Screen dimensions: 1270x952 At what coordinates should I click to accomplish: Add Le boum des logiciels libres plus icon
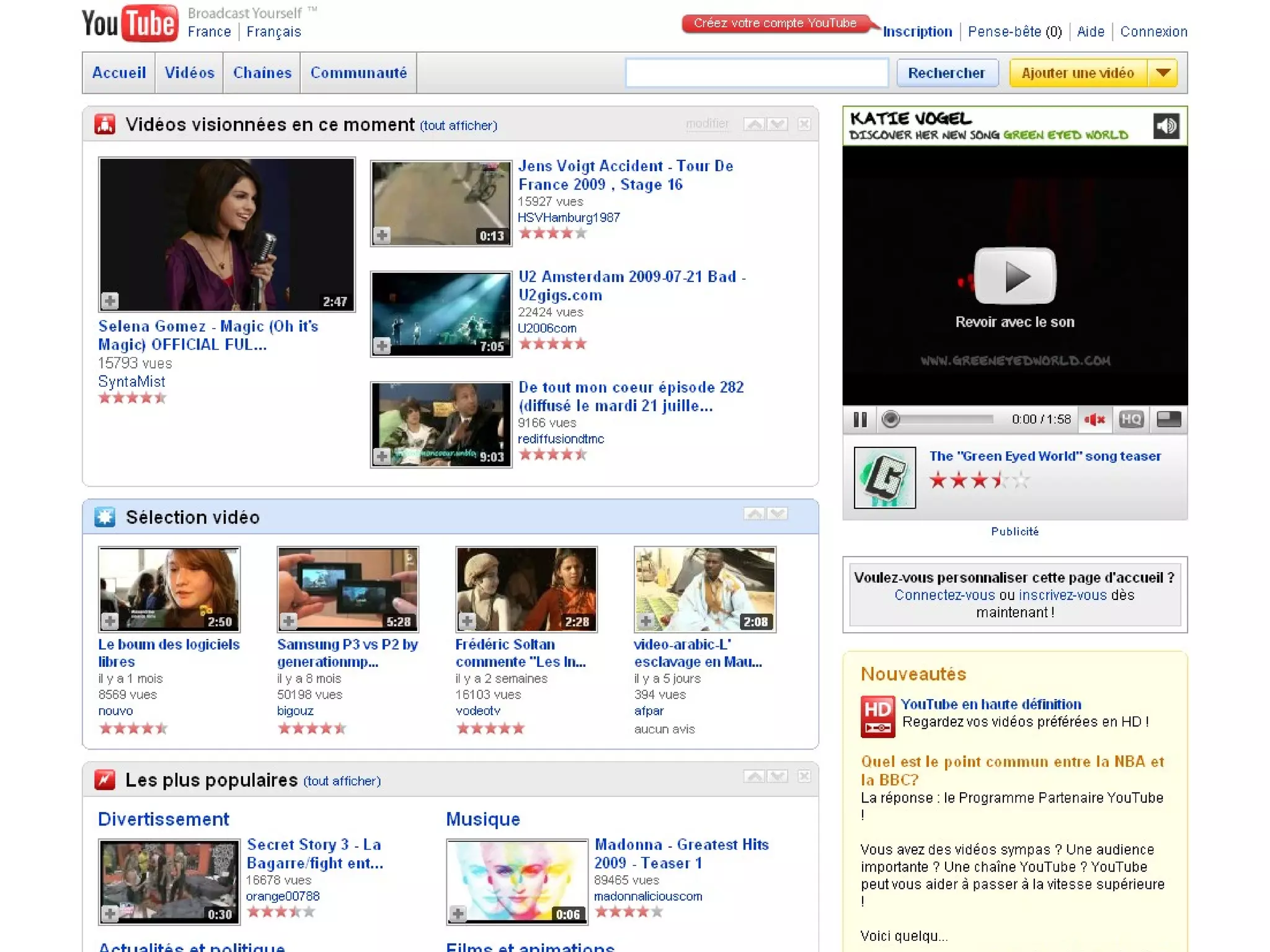pyautogui.click(x=110, y=620)
